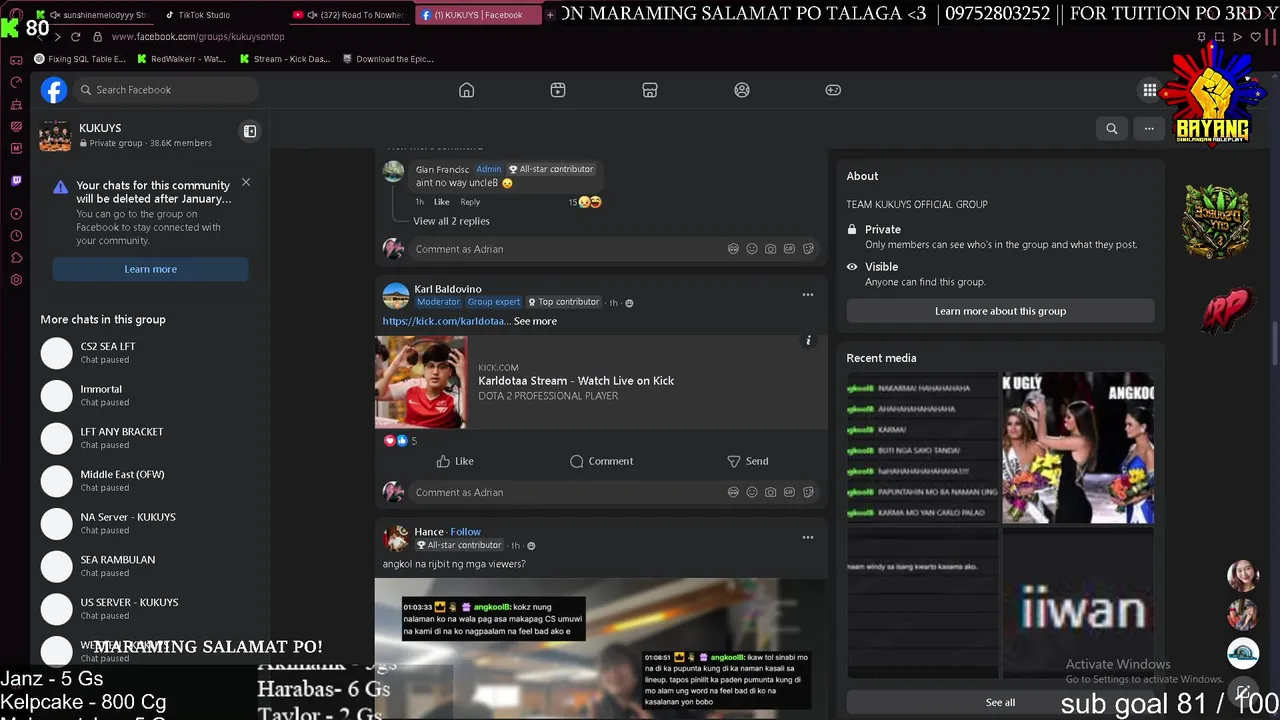
Task: Open the chat screenshot recent media thumbnail
Action: tap(922, 448)
